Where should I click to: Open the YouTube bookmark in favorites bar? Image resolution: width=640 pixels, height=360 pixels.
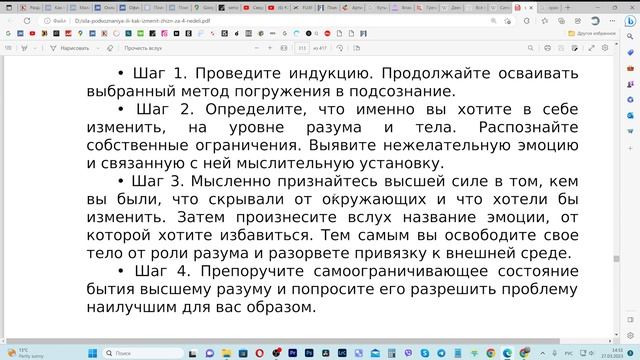coord(32,33)
